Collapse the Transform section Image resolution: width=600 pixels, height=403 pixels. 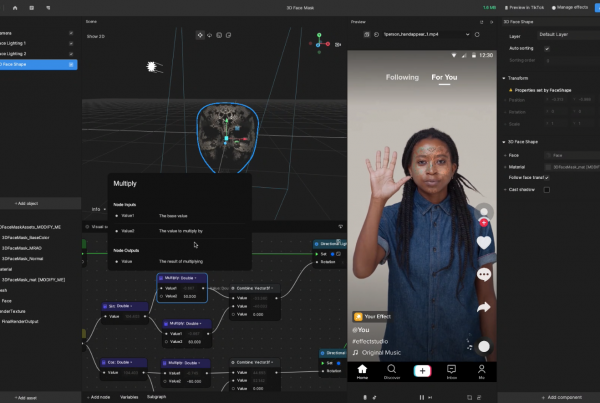(504, 78)
